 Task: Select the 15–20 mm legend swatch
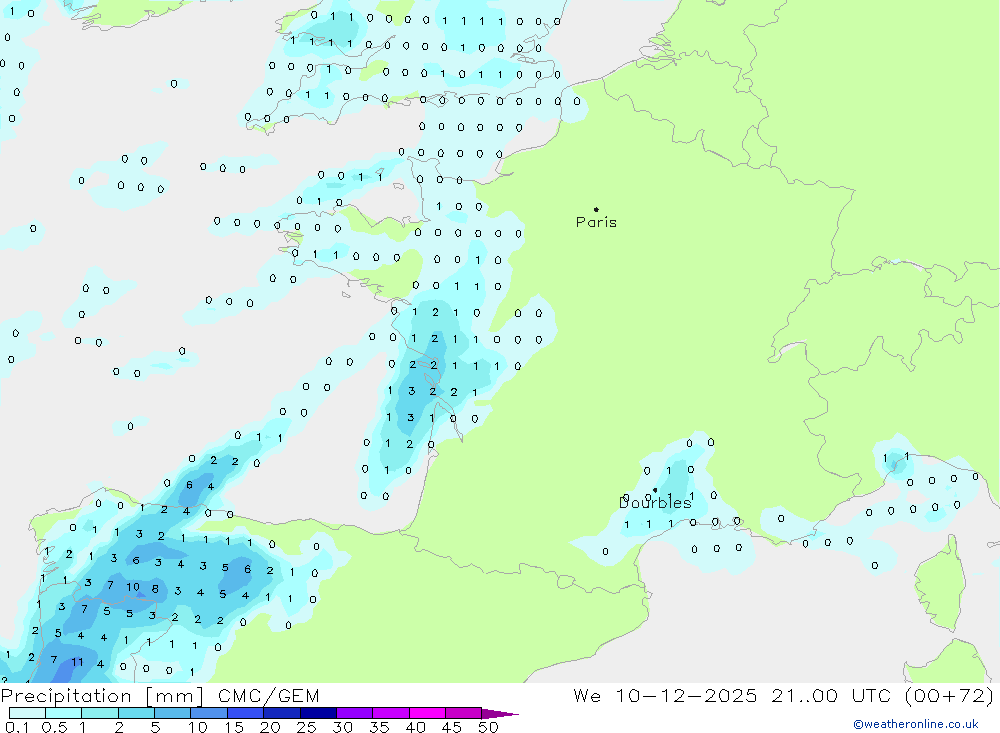245,713
